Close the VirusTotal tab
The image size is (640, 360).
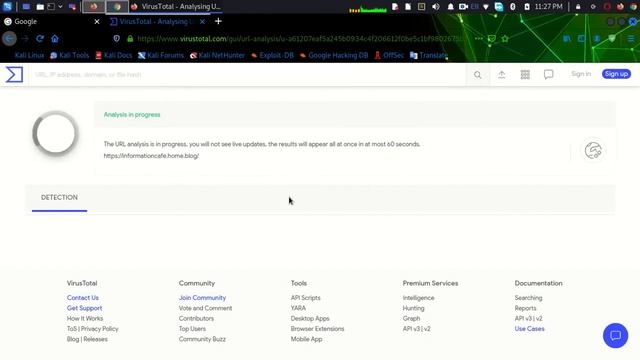click(202, 22)
